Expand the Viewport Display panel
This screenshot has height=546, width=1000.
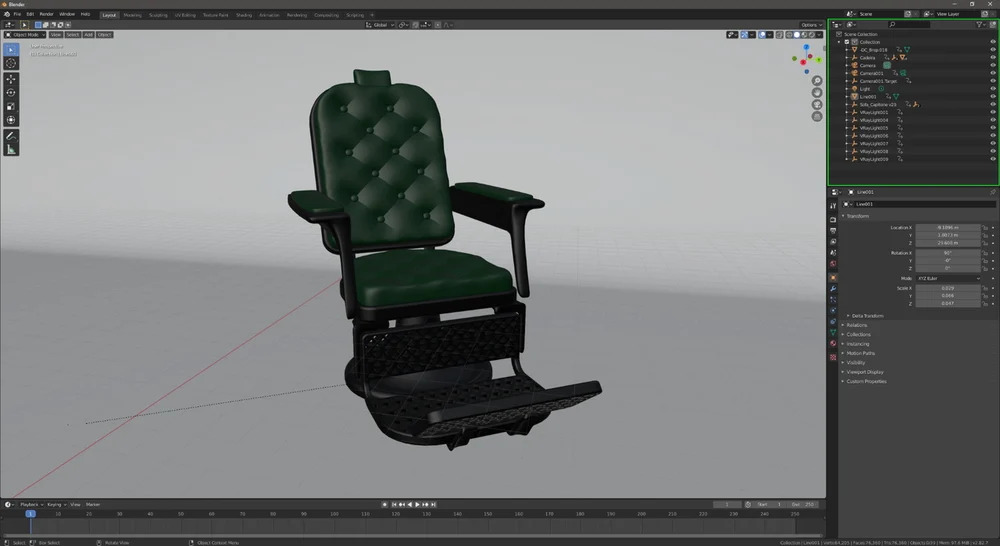point(864,372)
